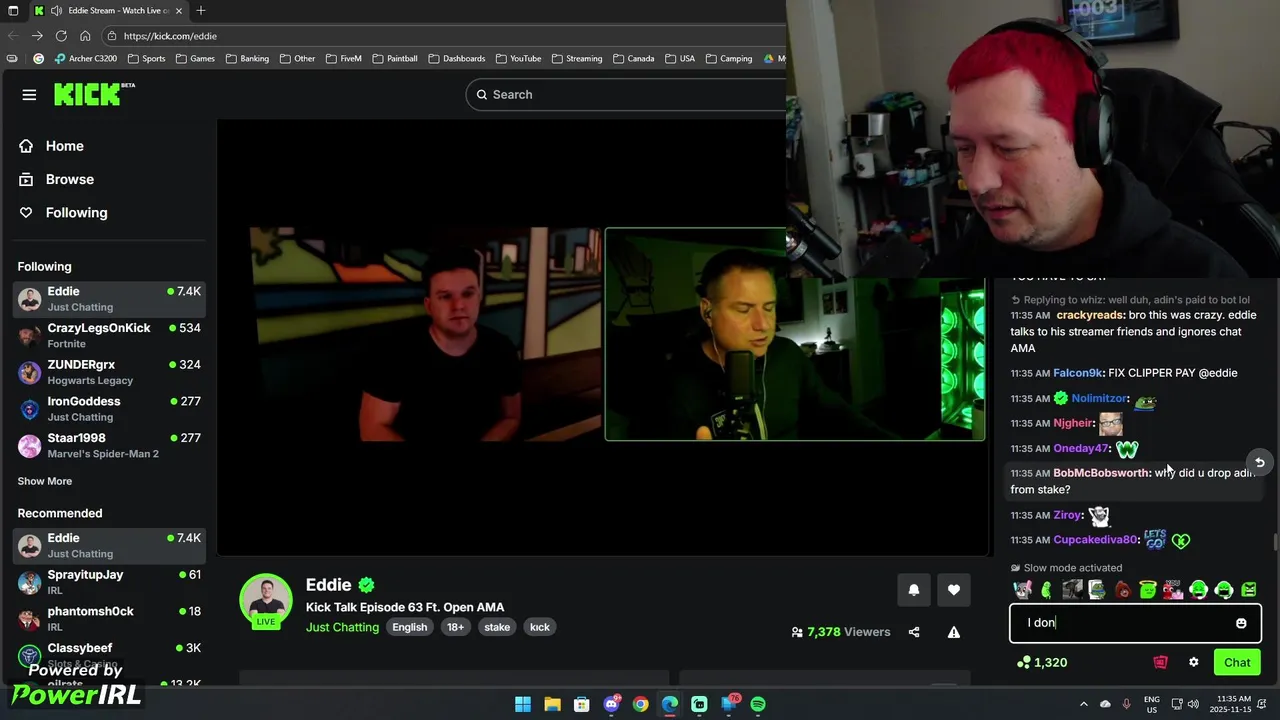Screen dimensions: 1280x720
Task: Open IronGoddess channel in Following
Action: (x=109, y=408)
